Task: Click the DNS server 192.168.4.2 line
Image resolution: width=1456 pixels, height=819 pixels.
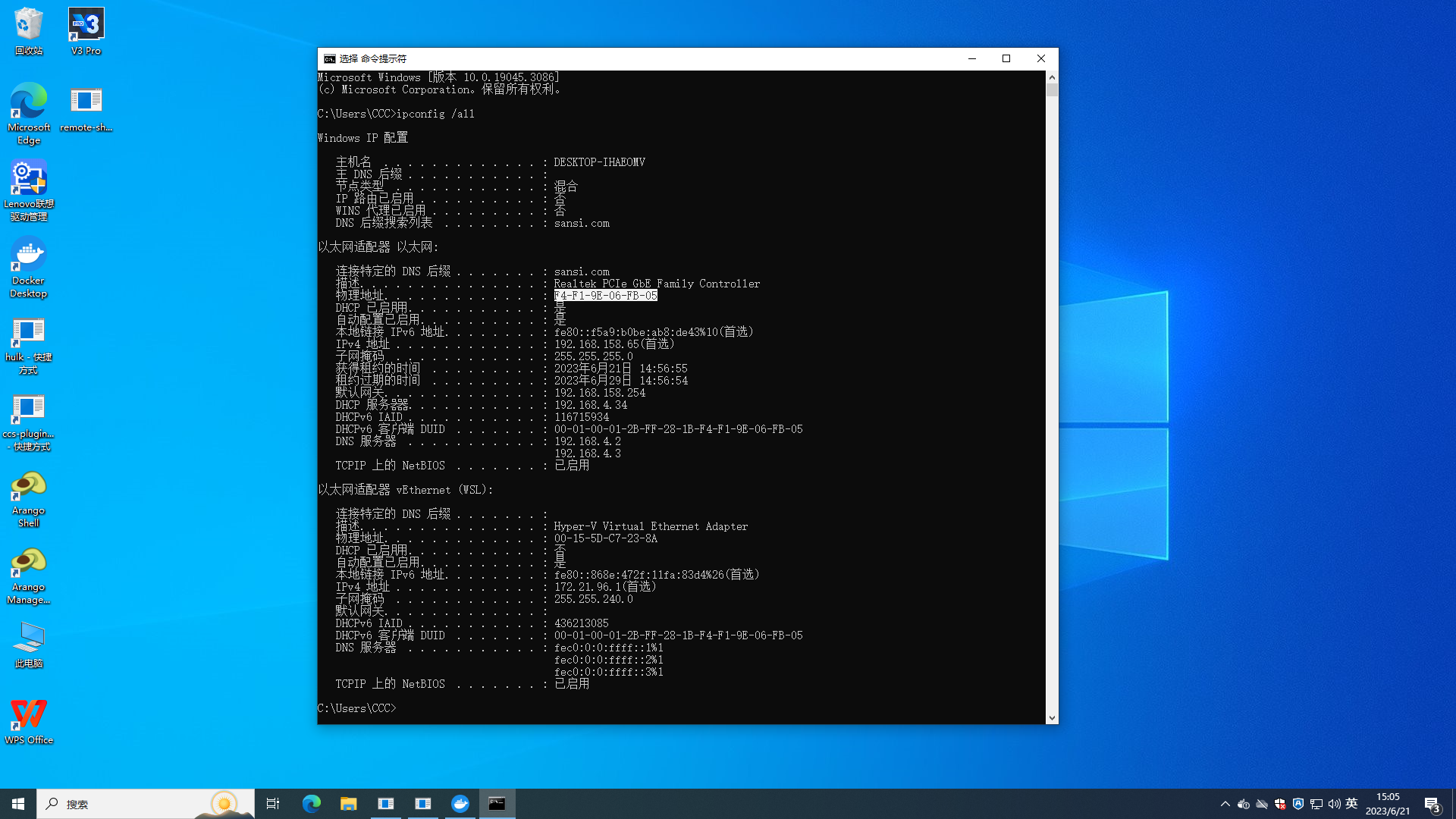Action: (588, 441)
